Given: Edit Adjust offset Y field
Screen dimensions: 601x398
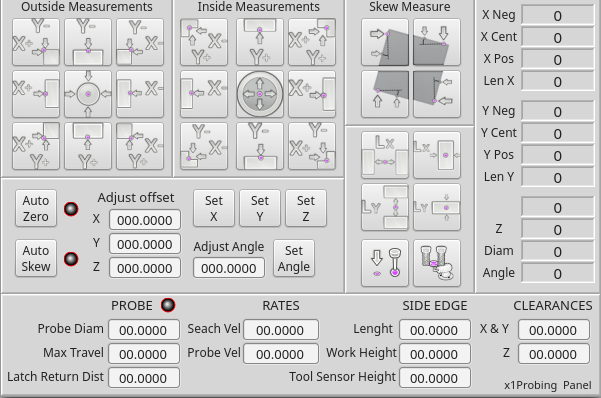Looking at the screenshot, I should coord(145,244).
